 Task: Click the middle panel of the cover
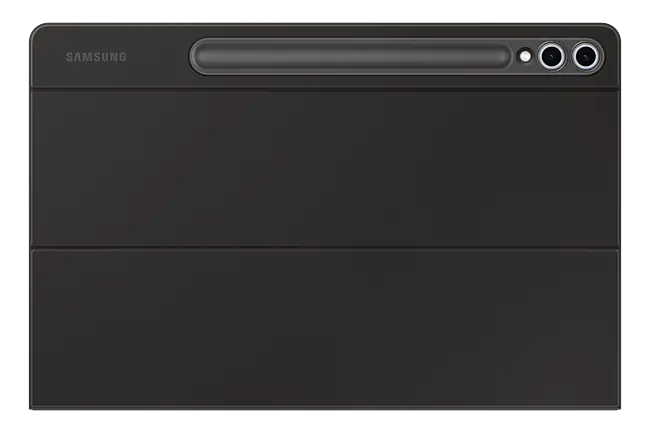325,168
